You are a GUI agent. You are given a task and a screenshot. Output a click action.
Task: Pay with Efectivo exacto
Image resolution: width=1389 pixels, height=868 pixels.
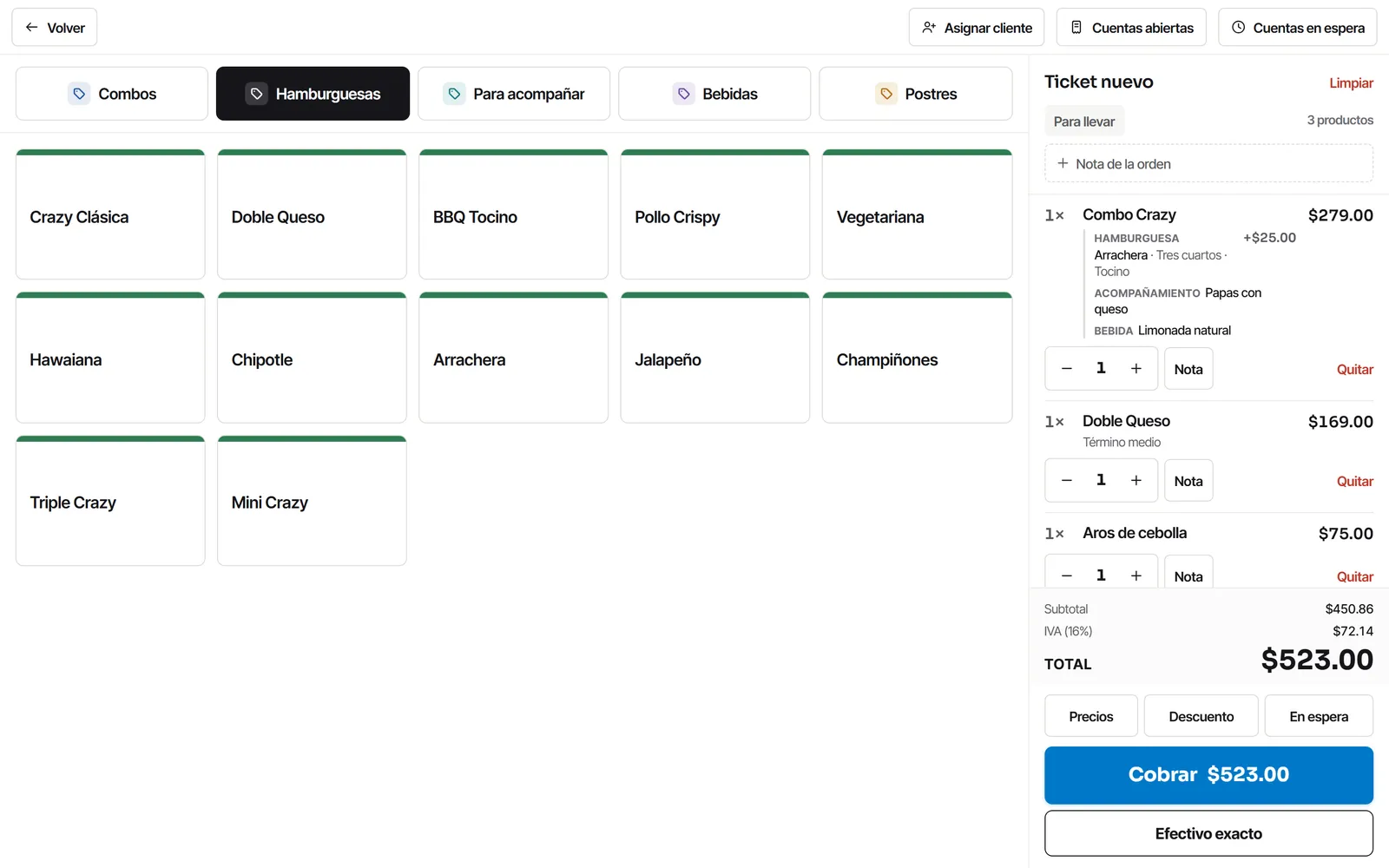point(1208,833)
